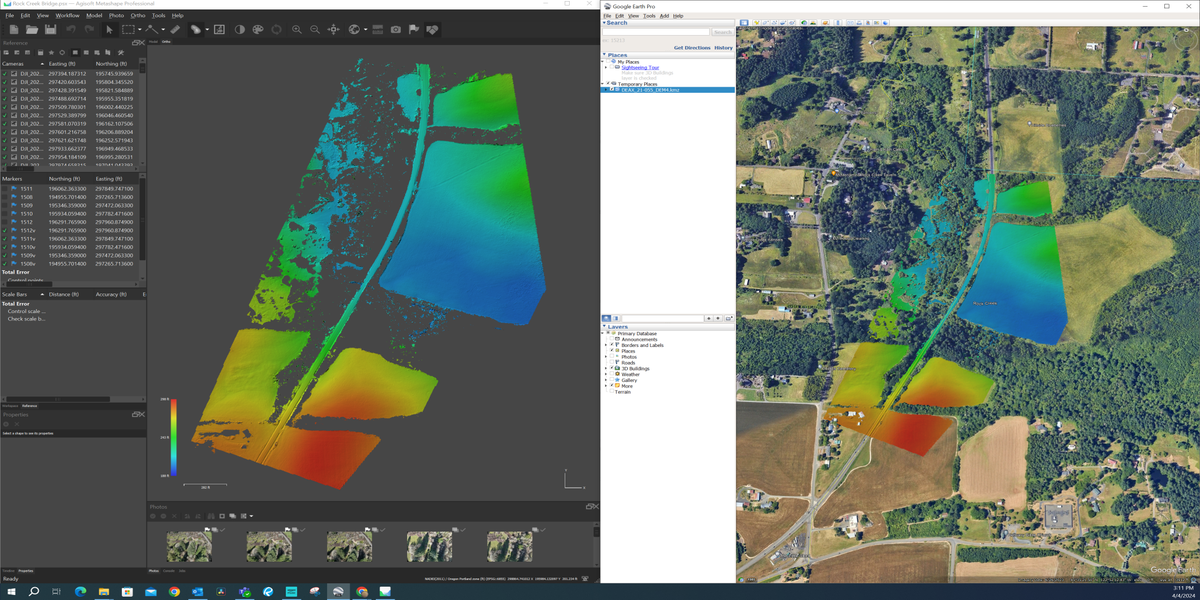
Task: Expand the Weather layer tree node
Action: (x=606, y=375)
